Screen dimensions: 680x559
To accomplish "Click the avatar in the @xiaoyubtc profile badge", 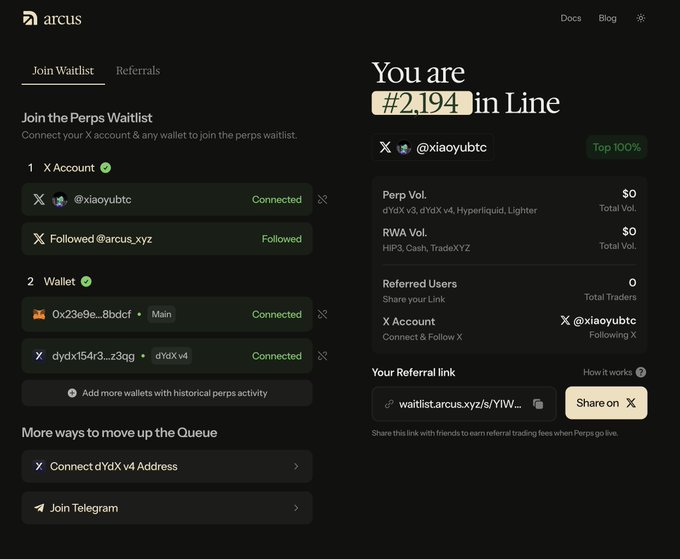I will pyautogui.click(x=404, y=148).
